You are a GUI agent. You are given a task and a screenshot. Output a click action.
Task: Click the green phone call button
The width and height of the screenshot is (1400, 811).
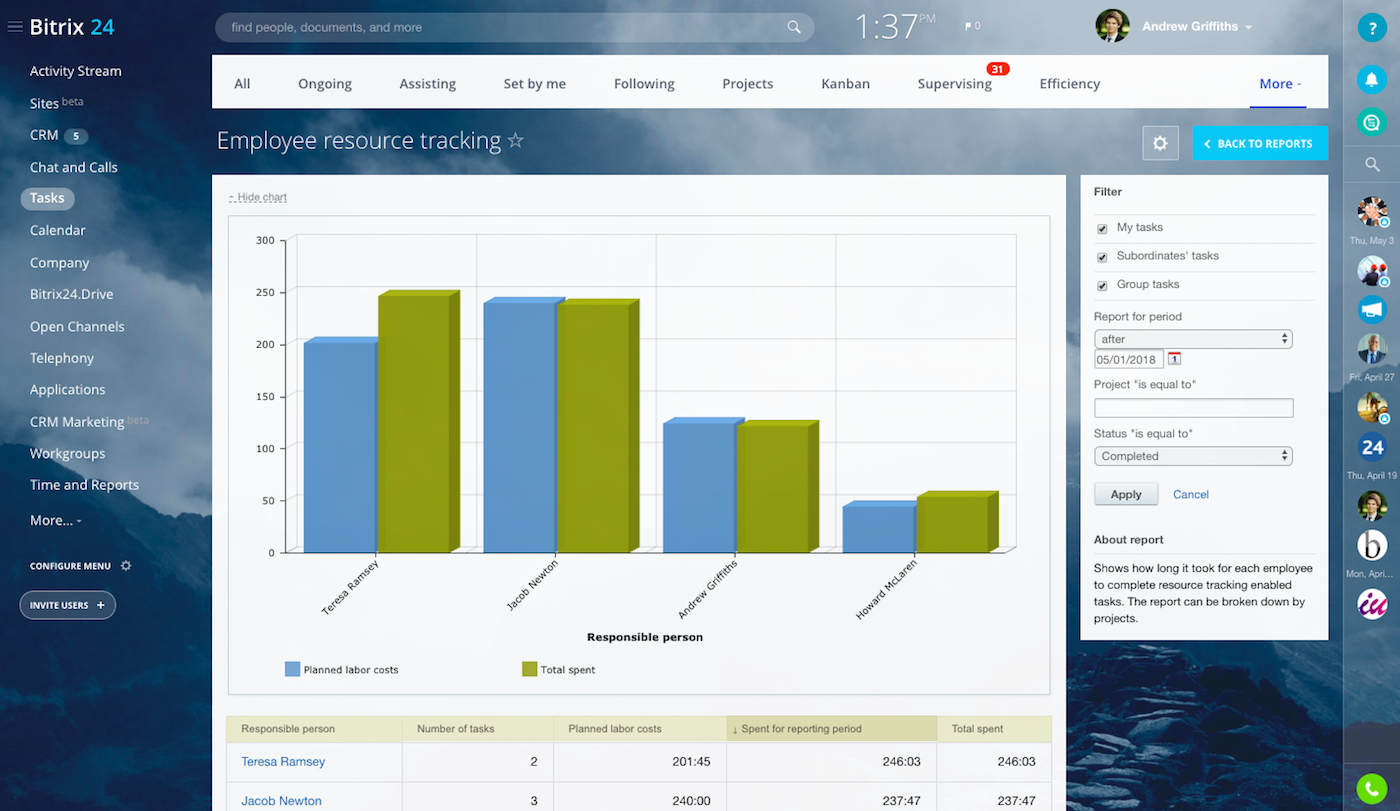[x=1371, y=787]
